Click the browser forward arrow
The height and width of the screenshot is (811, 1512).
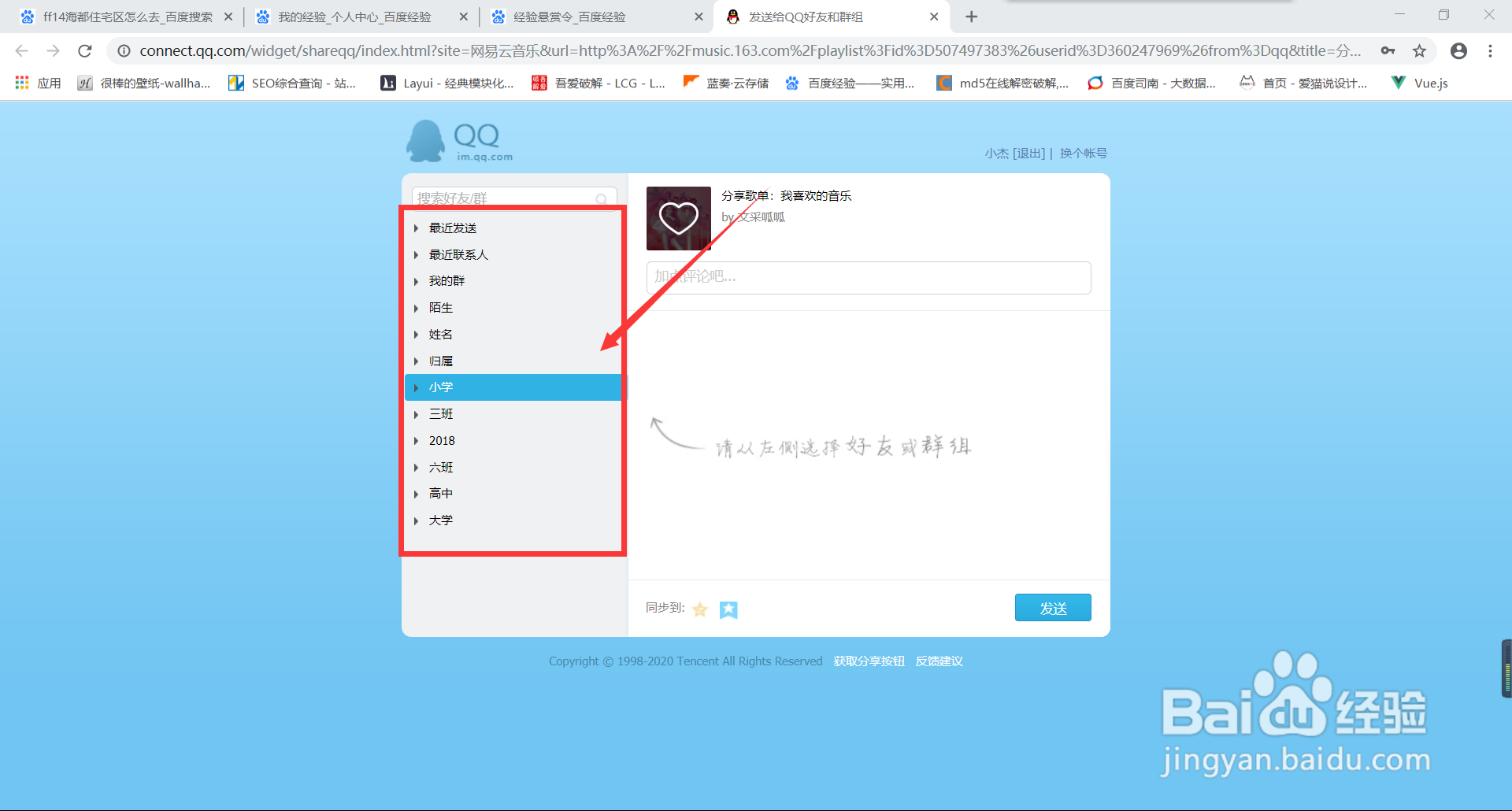point(53,51)
